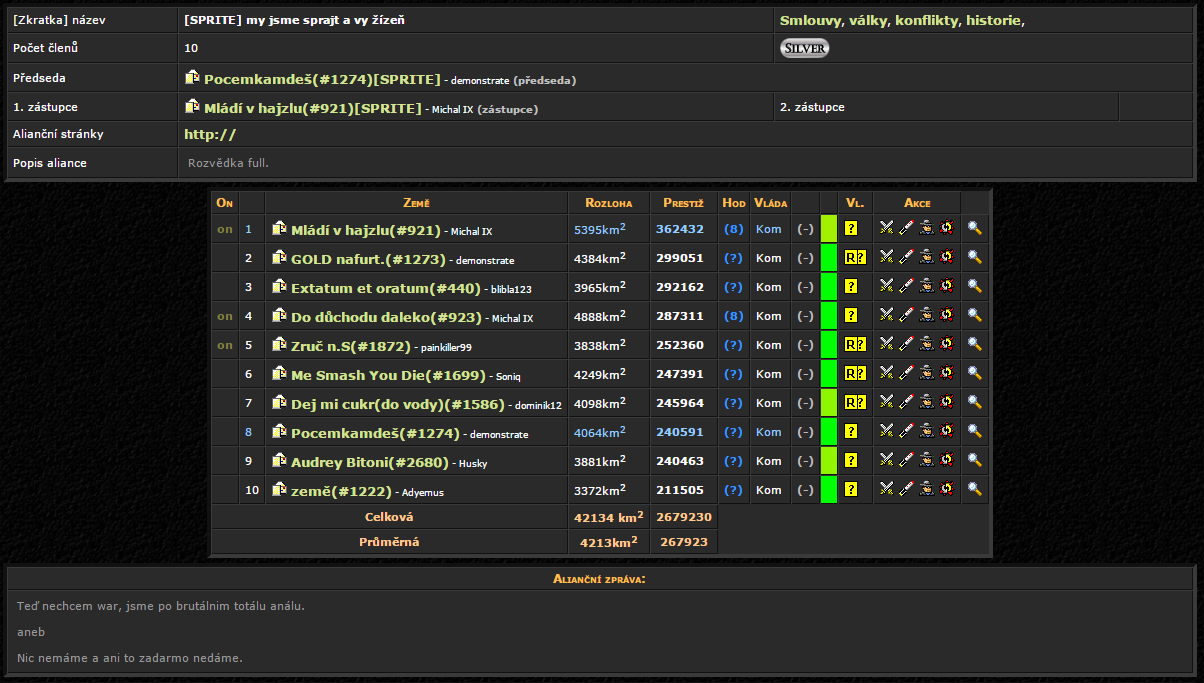
Task: Click the missile icon for Do důchodu daleko
Action: tap(906, 315)
